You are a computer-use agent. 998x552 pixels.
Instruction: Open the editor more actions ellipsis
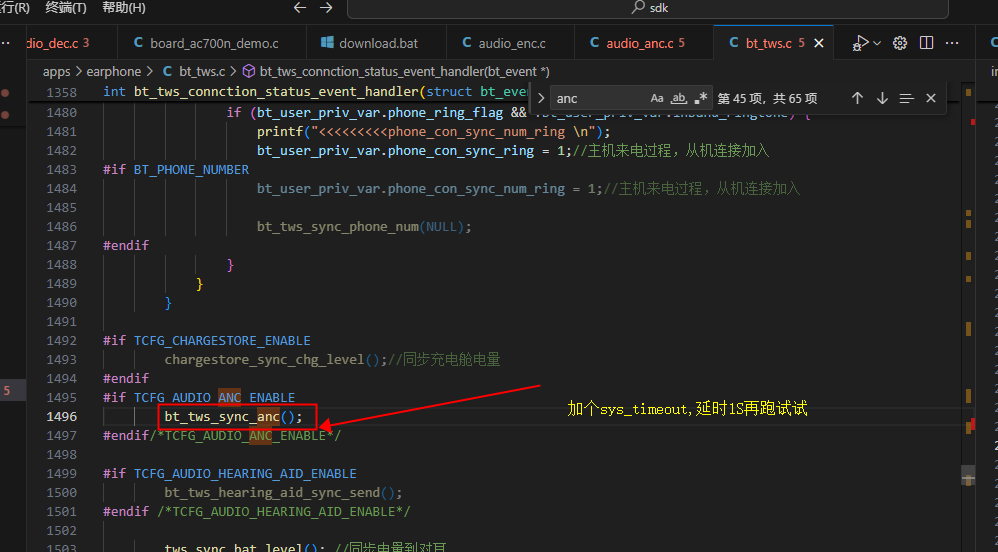click(x=952, y=43)
